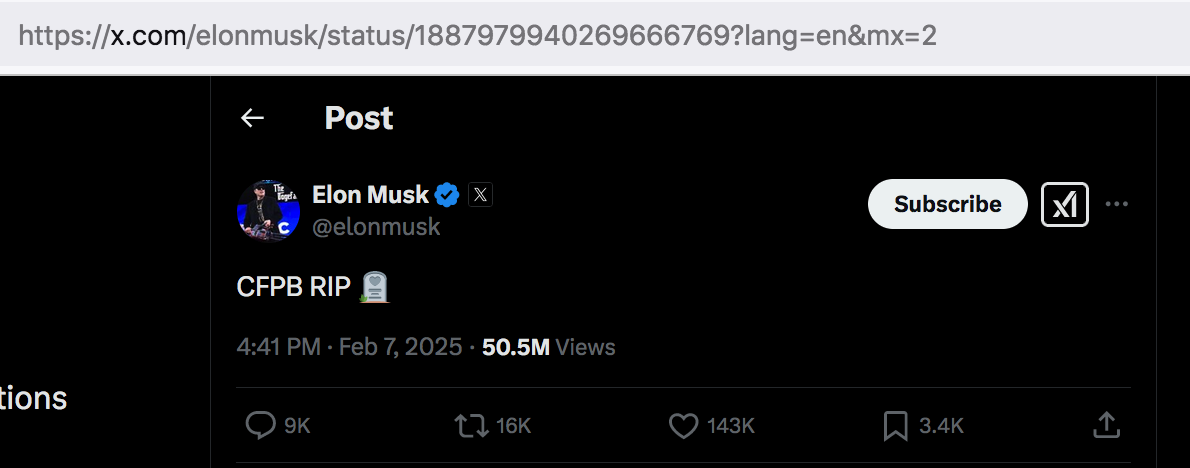Subscribe to Elon Musk
The image size is (1190, 468).
click(947, 204)
